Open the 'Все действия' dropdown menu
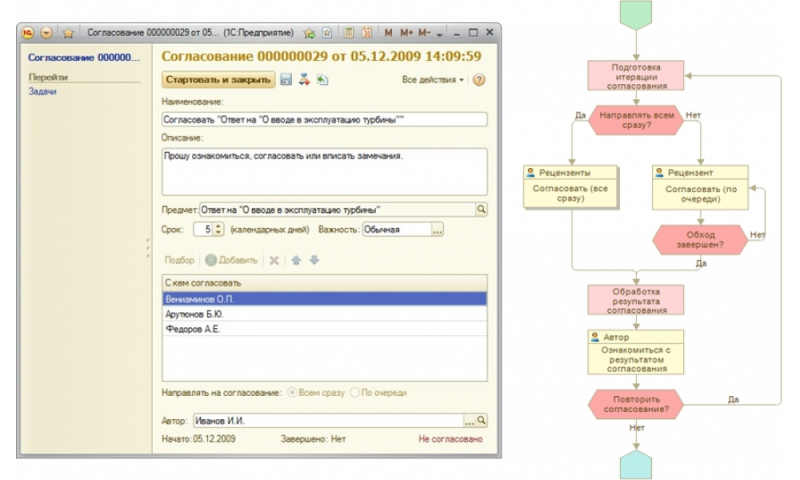This screenshot has height=480, width=800. [x=433, y=80]
